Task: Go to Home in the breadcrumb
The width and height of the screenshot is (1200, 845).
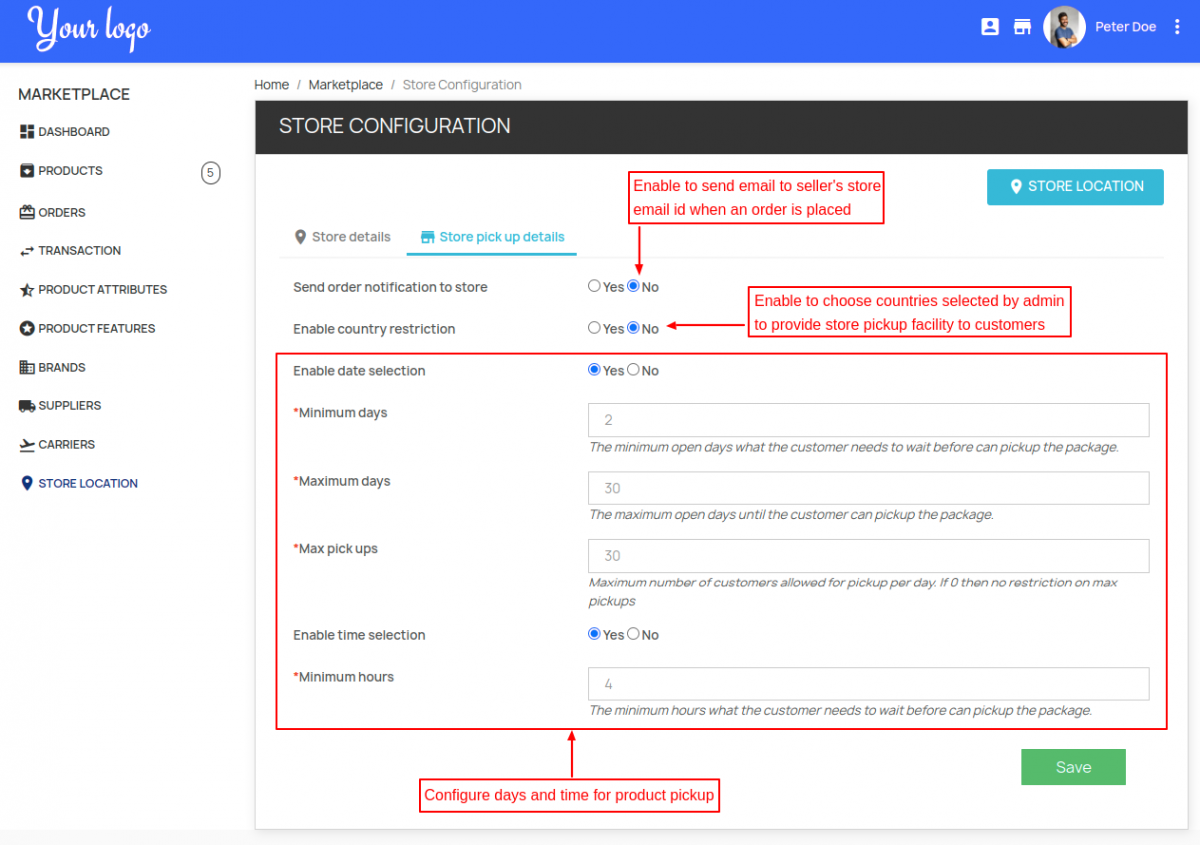Action: (271, 85)
